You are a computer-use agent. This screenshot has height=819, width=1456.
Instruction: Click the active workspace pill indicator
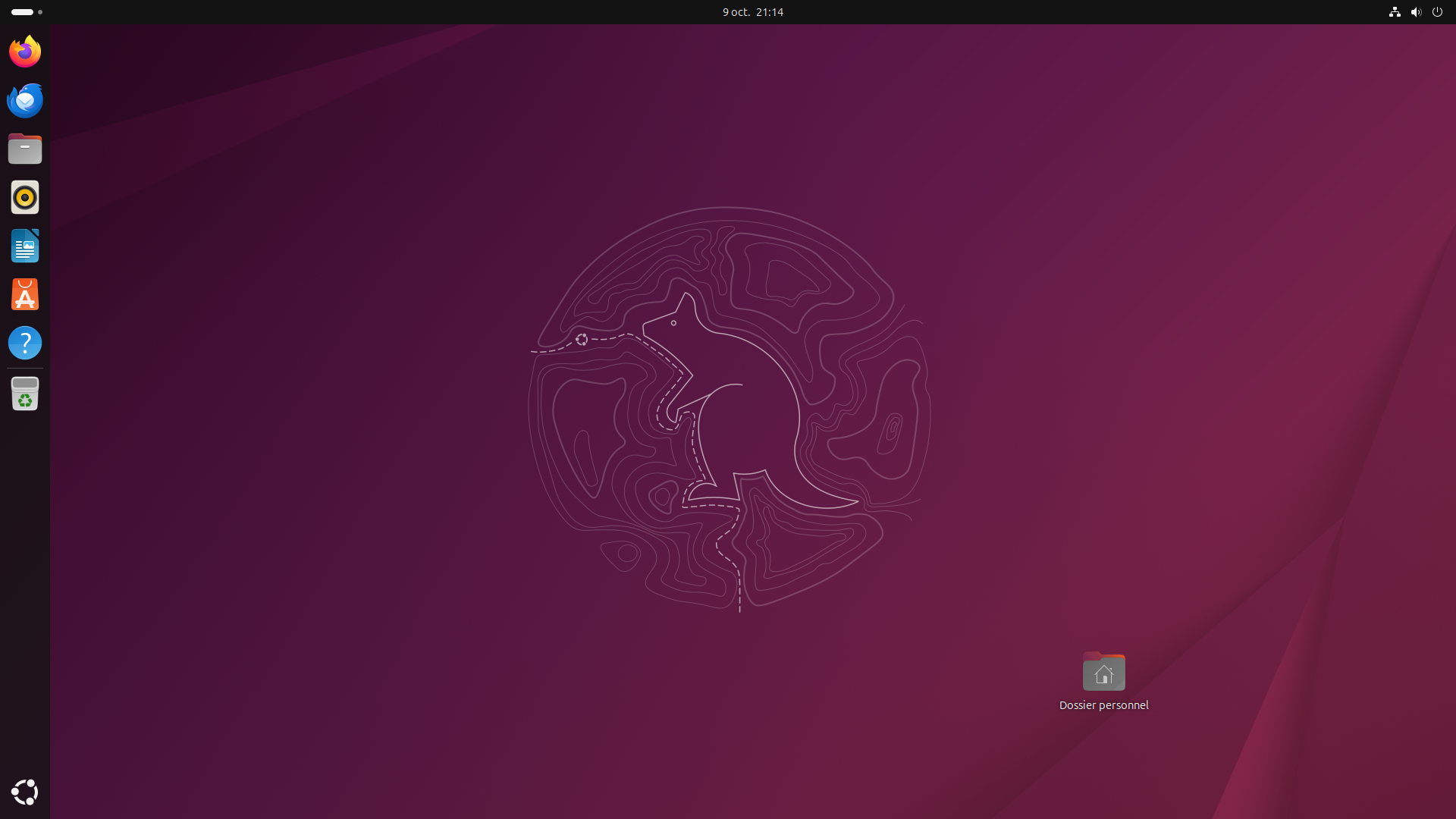[22, 12]
